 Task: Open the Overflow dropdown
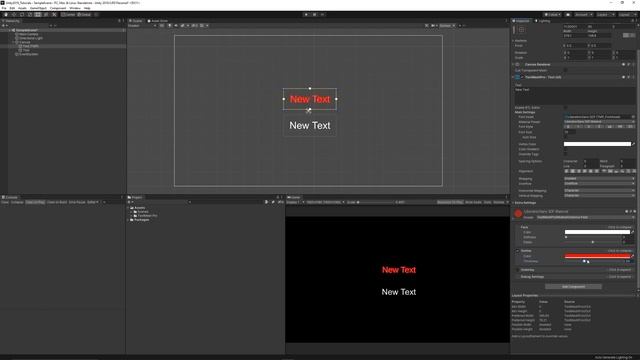coord(599,184)
